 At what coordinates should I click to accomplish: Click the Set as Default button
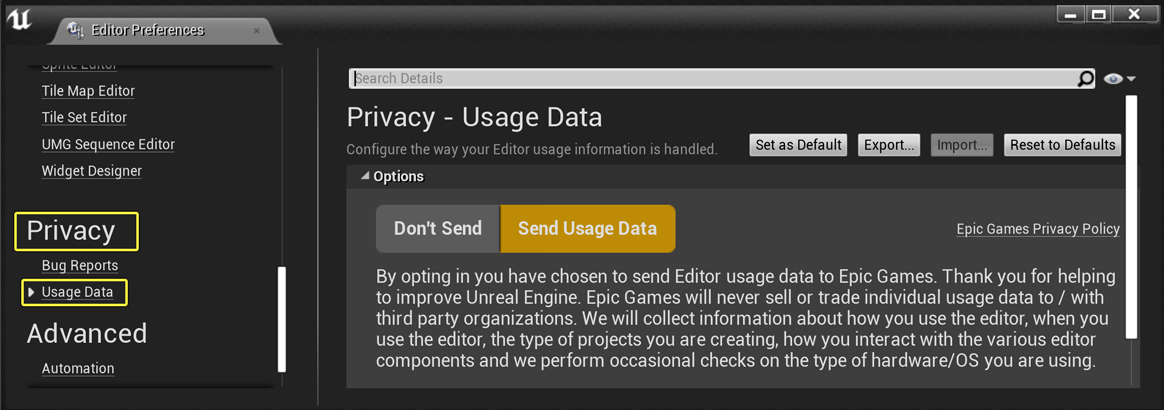798,145
